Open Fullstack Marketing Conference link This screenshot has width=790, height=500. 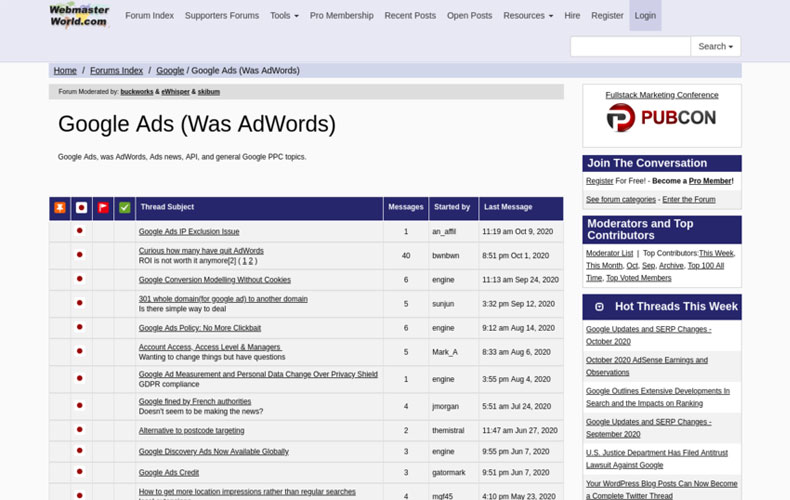pos(662,95)
